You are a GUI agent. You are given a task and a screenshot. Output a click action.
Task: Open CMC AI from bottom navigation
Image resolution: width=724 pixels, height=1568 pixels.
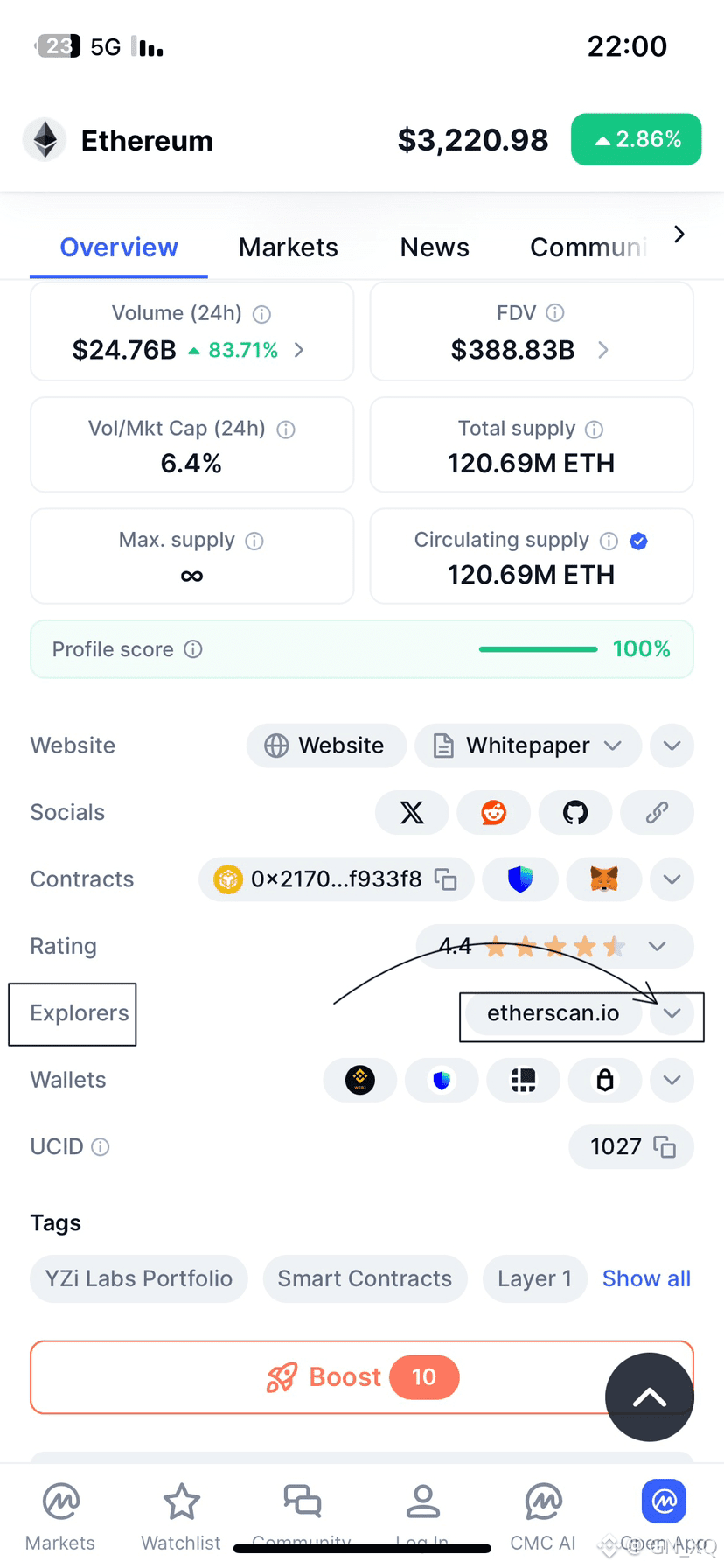tap(543, 1504)
